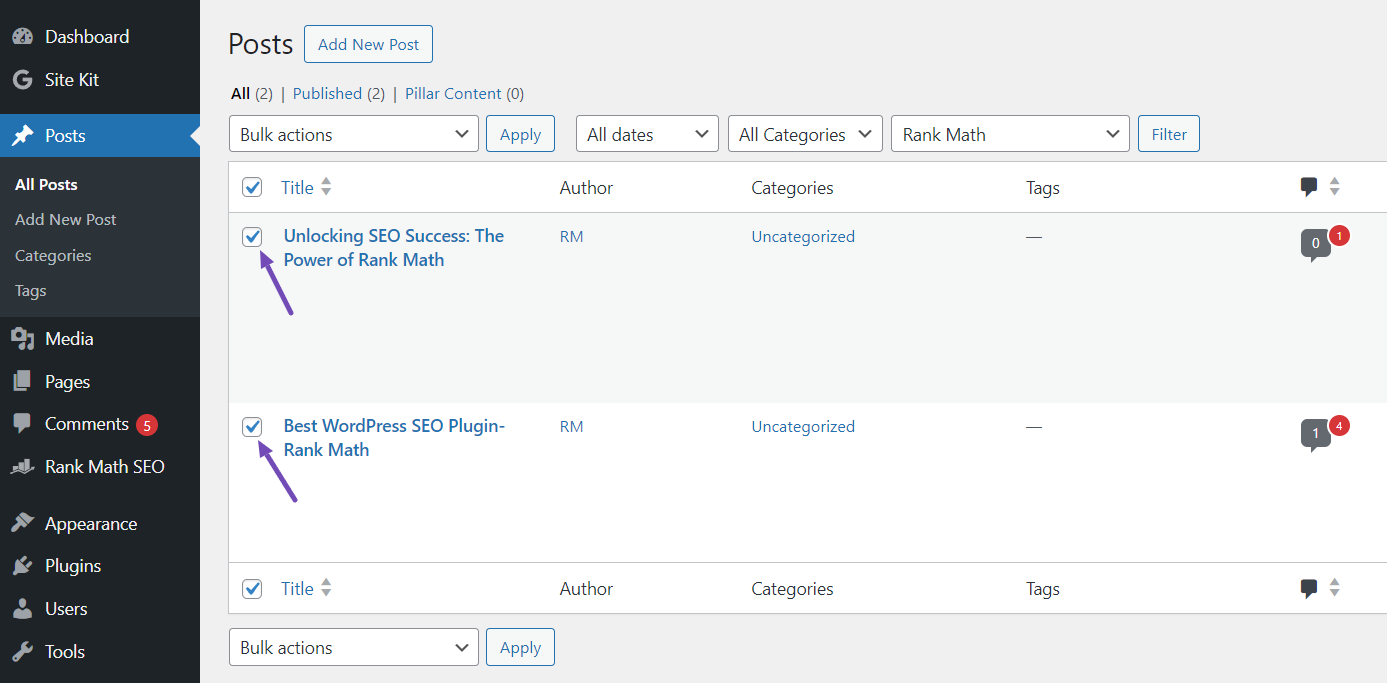
Task: Toggle select-all checkbox in table header
Action: pos(252,187)
